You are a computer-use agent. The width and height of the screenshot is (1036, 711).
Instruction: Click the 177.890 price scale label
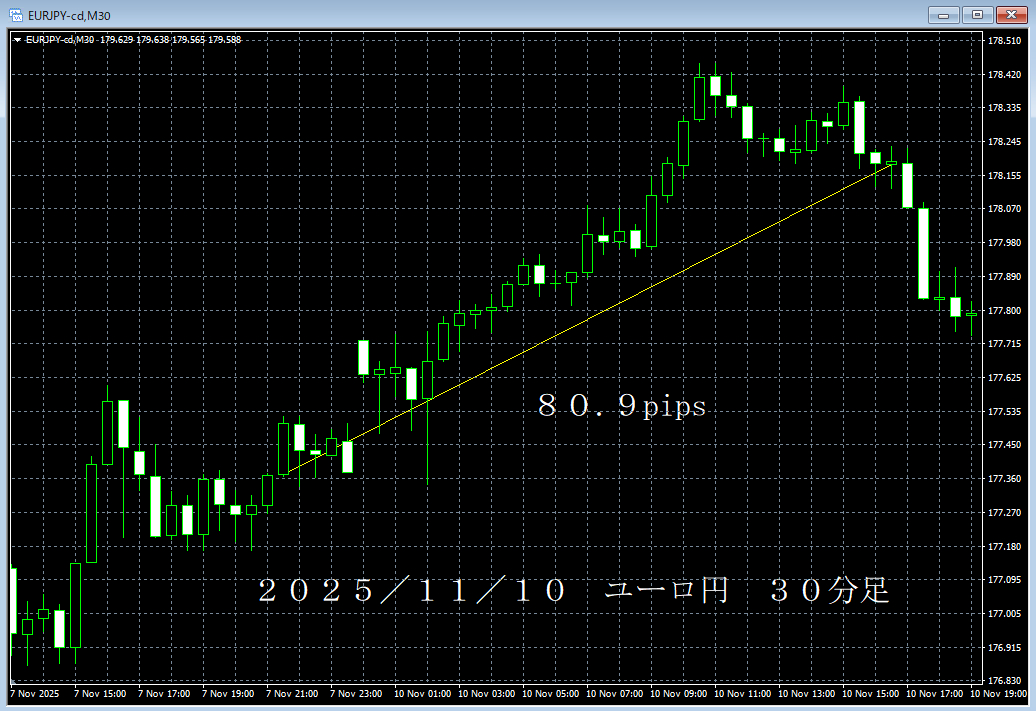[x=1004, y=277]
